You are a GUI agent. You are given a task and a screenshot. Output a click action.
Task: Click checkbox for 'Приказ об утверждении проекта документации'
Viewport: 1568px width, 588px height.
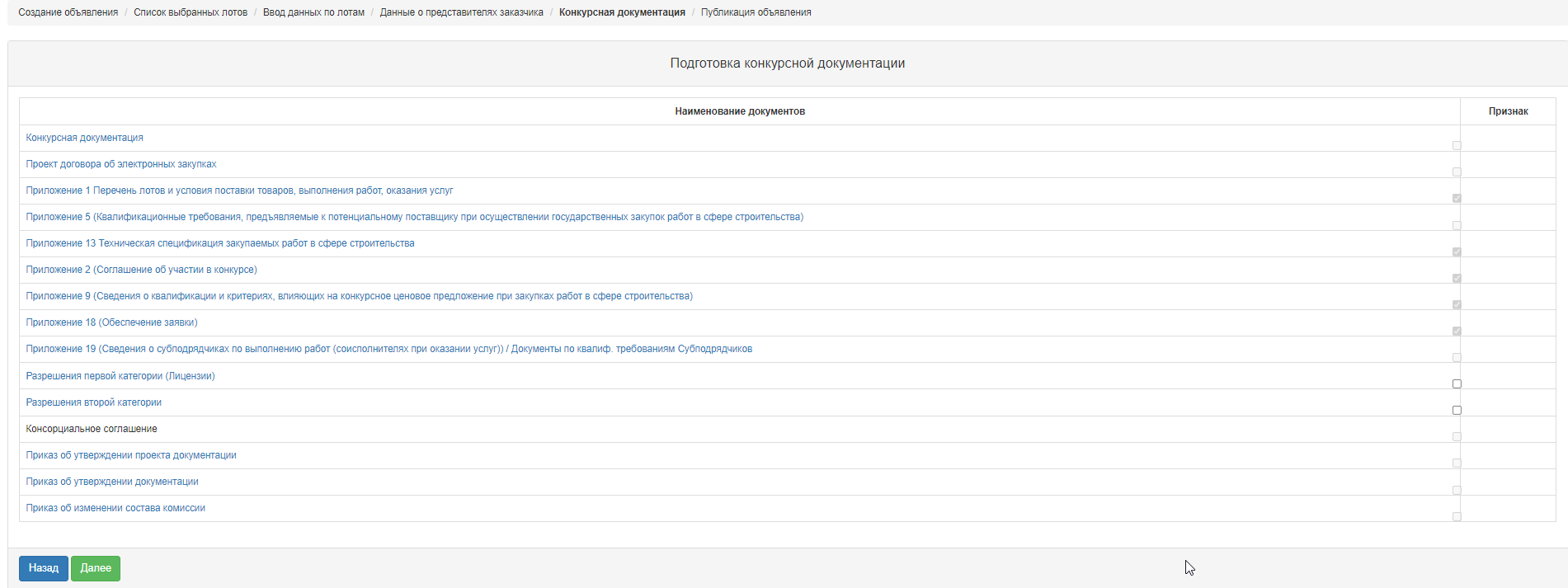(1457, 463)
